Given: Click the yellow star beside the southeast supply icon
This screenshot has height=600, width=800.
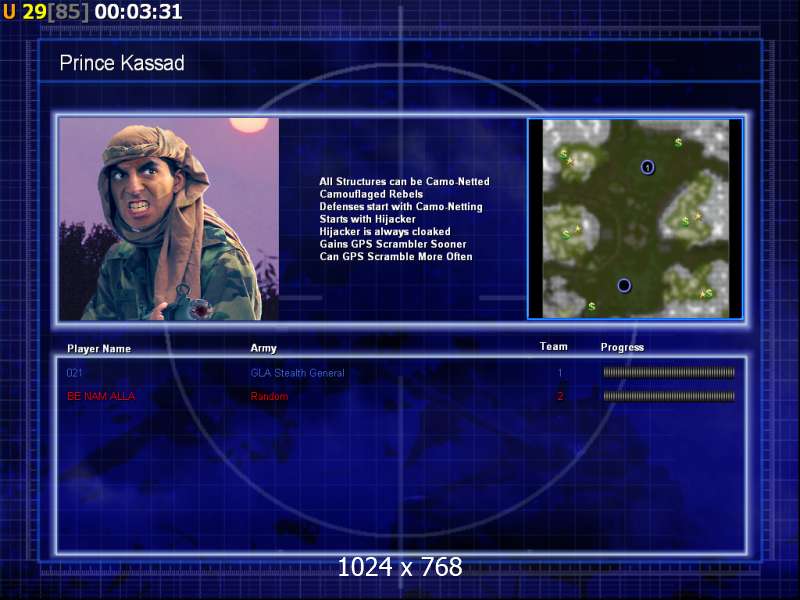Looking at the screenshot, I should (x=702, y=294).
